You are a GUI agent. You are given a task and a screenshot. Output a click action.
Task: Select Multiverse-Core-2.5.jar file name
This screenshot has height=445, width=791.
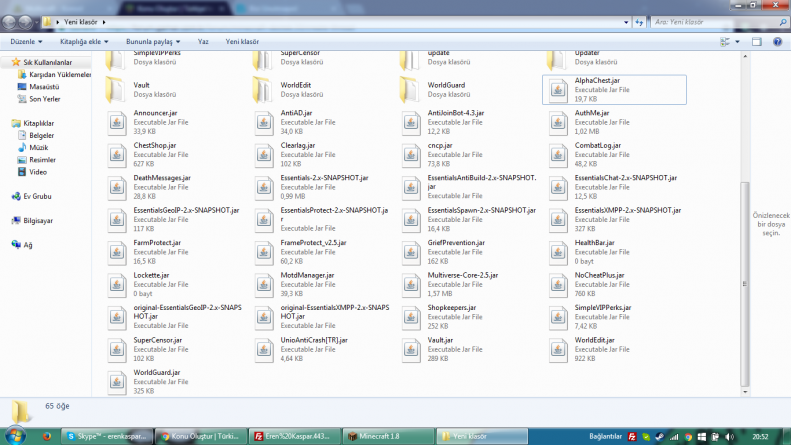tap(463, 275)
